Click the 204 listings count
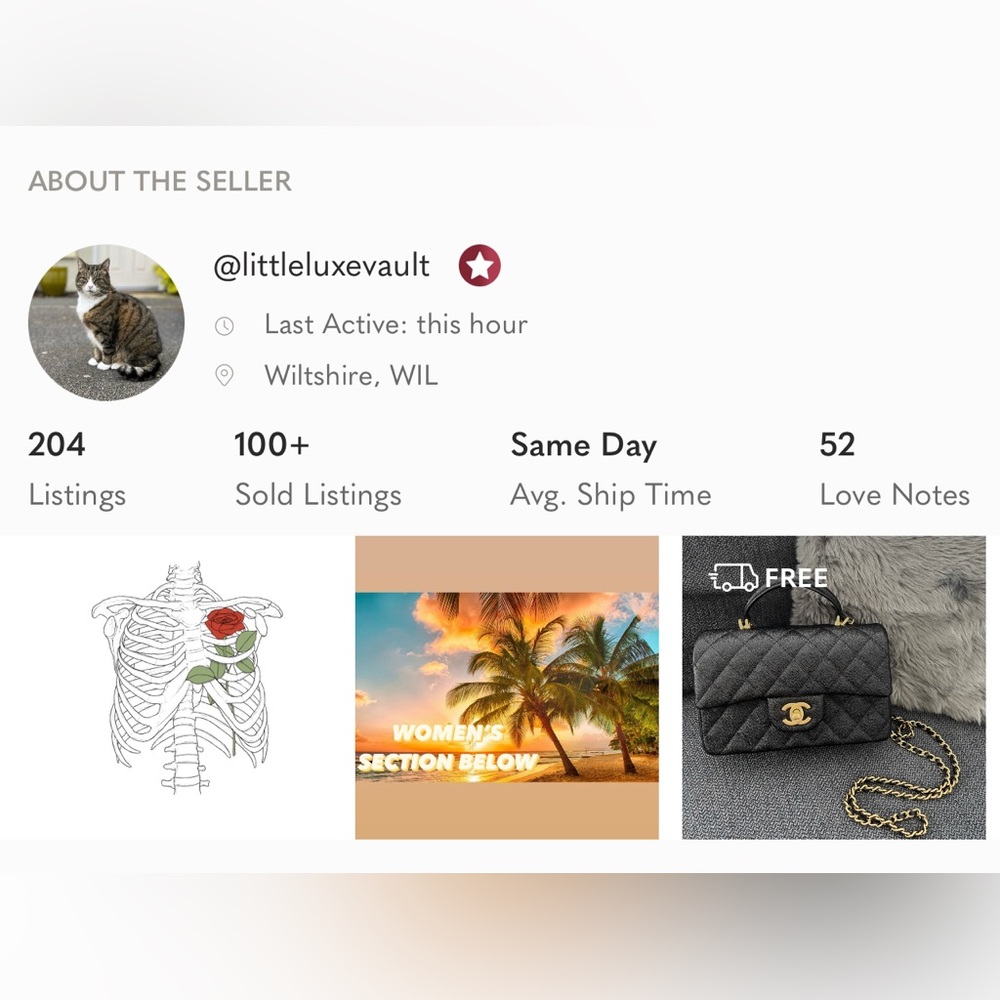The image size is (1000, 1000). [x=57, y=445]
